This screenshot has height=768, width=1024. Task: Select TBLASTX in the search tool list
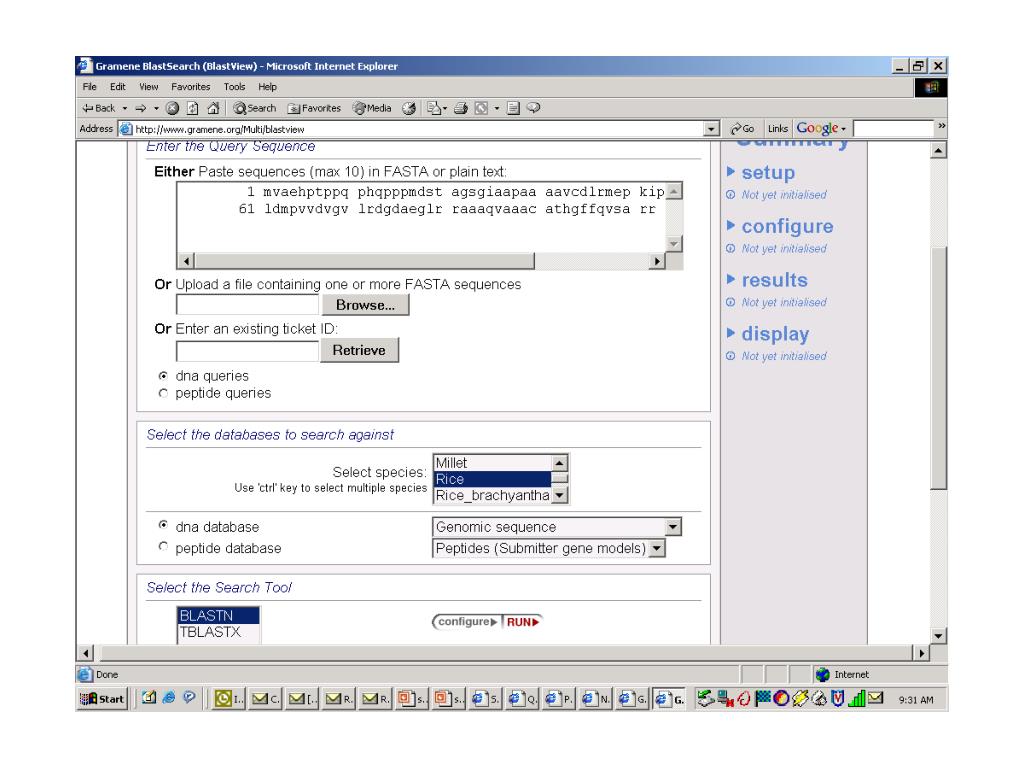218,632
